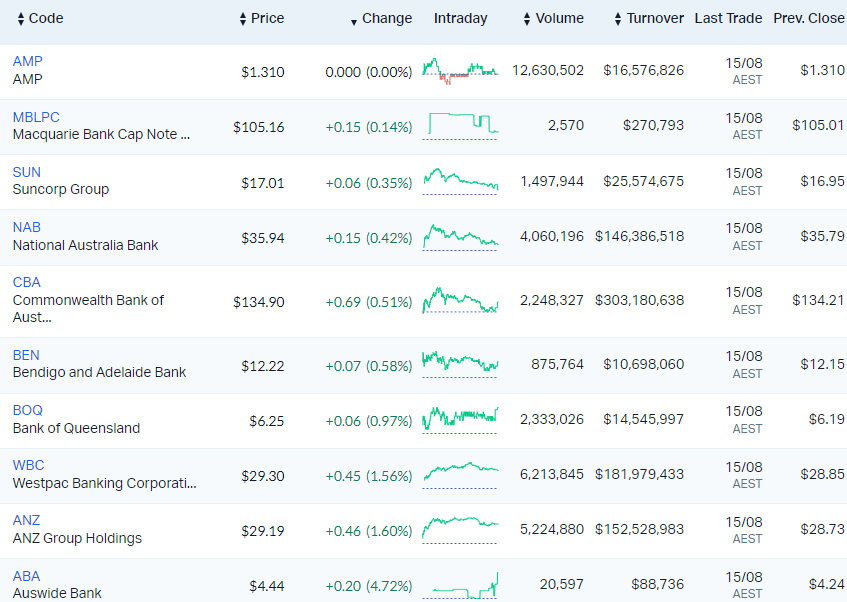
Task: Click the Intraday column header
Action: pos(460,18)
